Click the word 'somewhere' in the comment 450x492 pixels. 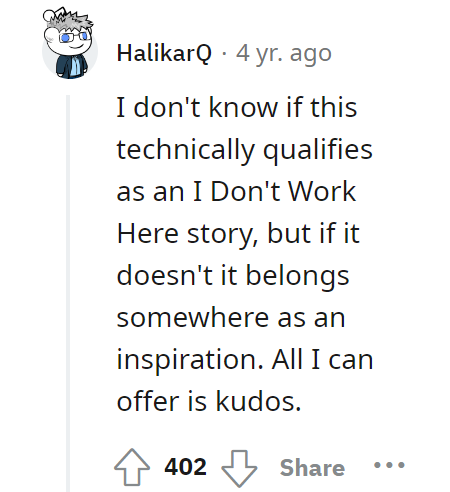(193, 318)
